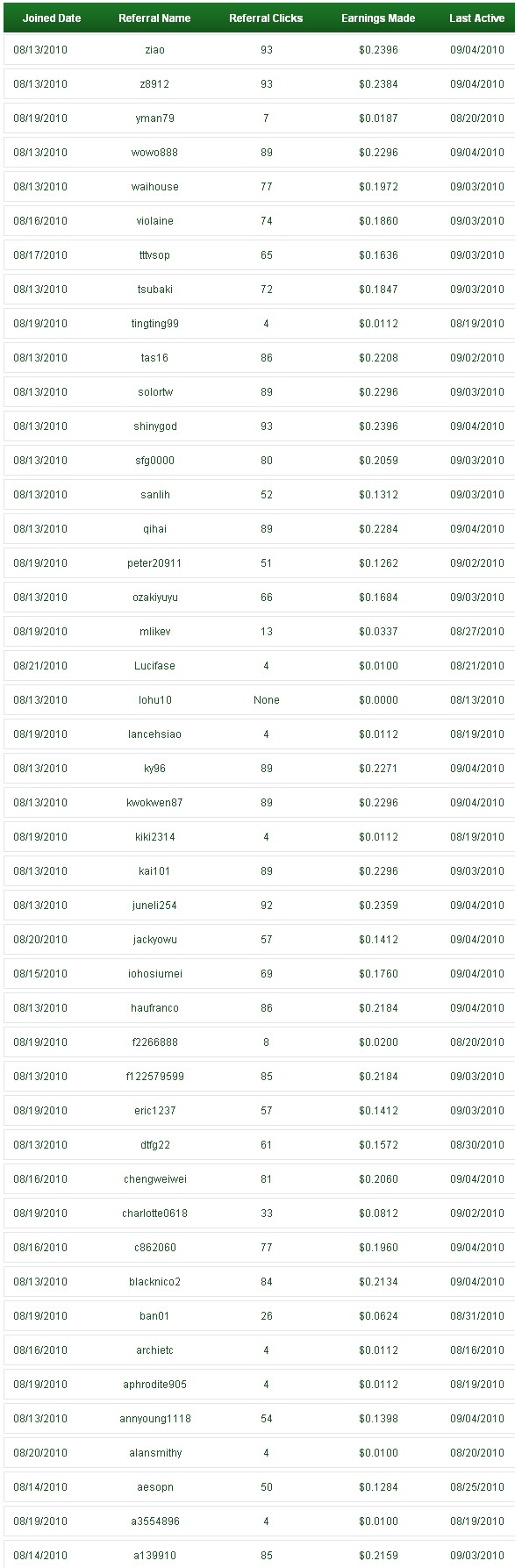Select referral name z8912
This screenshot has height=1568, width=515.
click(x=154, y=84)
